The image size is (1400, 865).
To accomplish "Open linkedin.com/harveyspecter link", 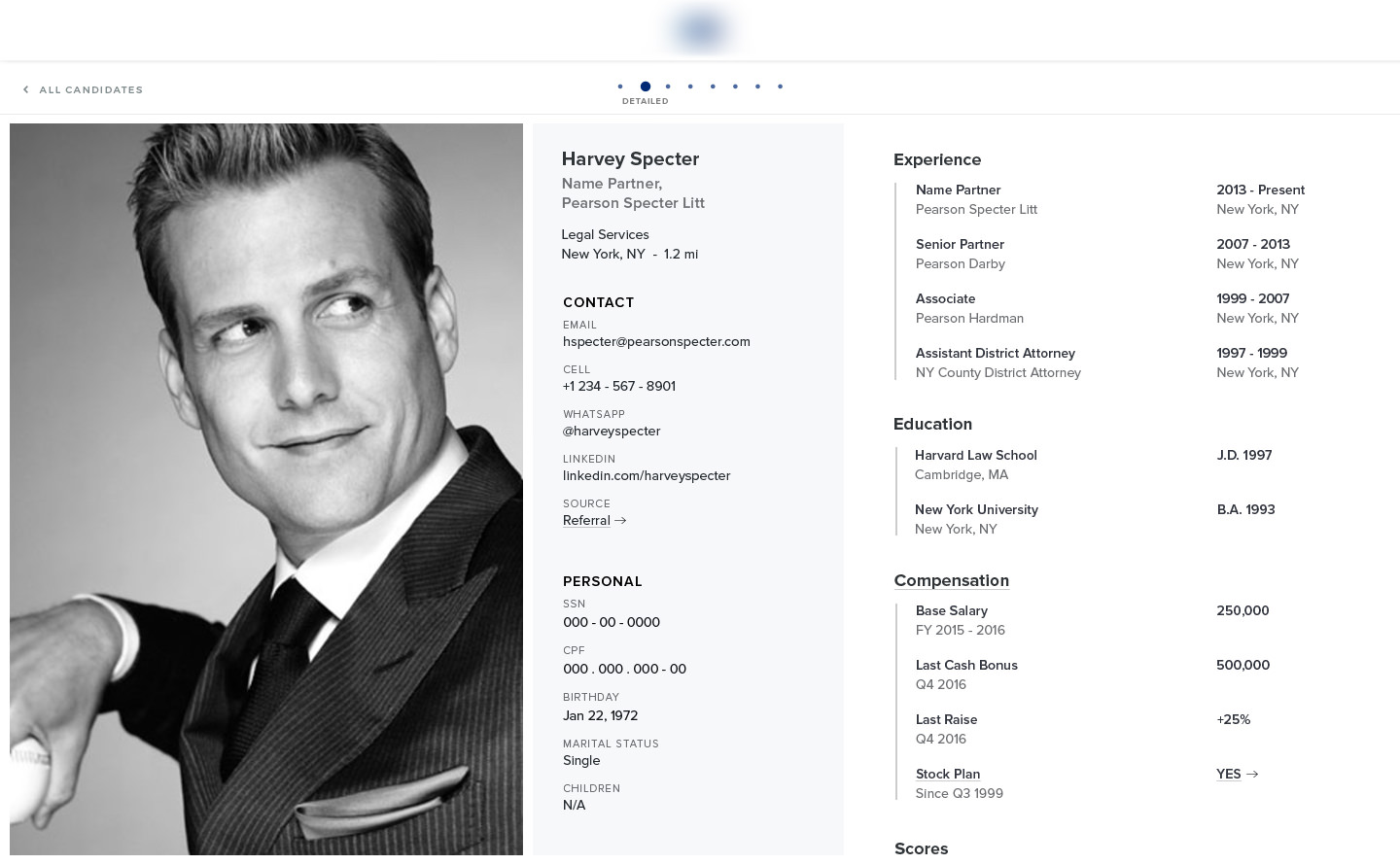I will [x=647, y=475].
